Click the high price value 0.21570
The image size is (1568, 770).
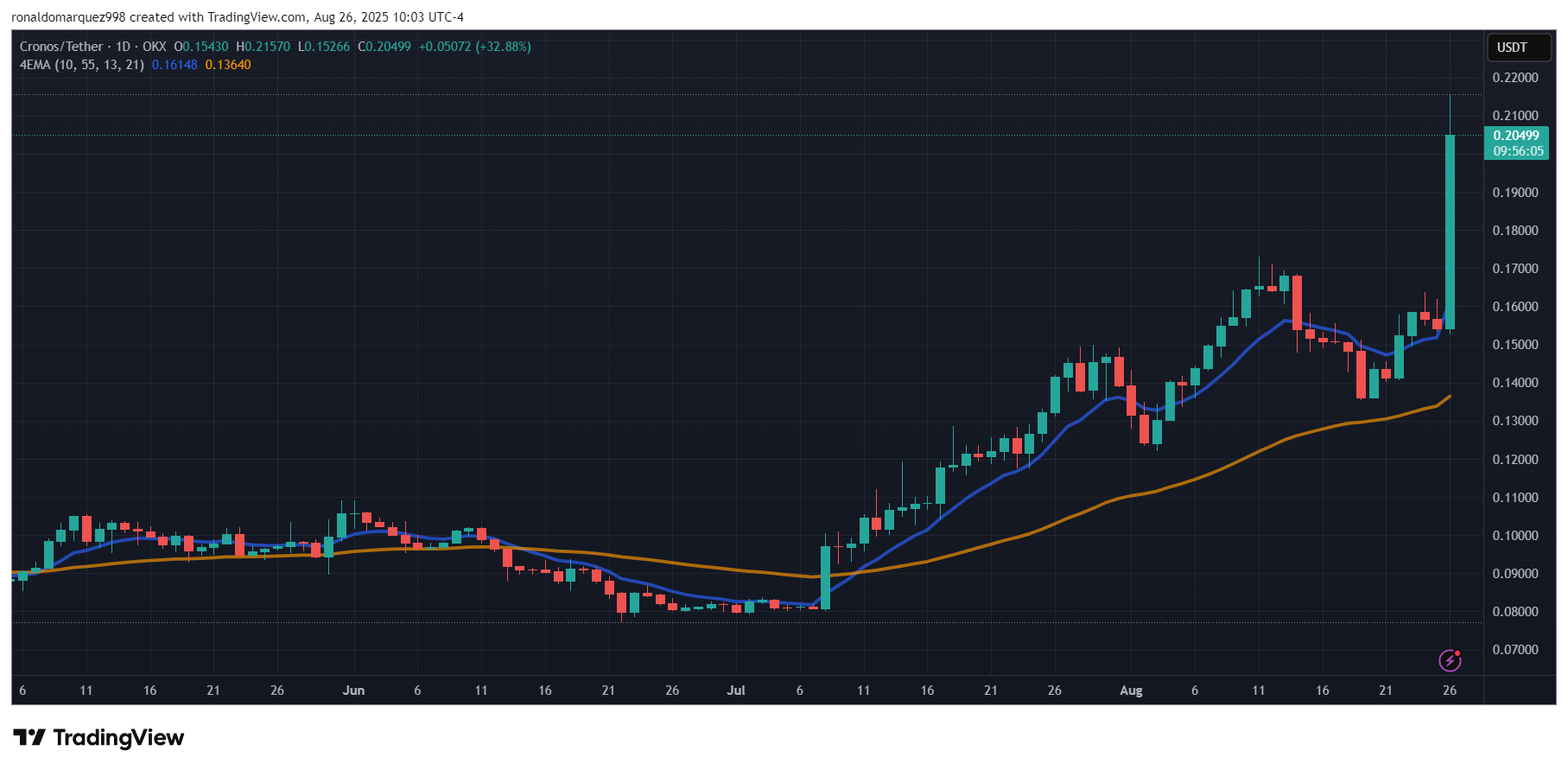pyautogui.click(x=268, y=47)
